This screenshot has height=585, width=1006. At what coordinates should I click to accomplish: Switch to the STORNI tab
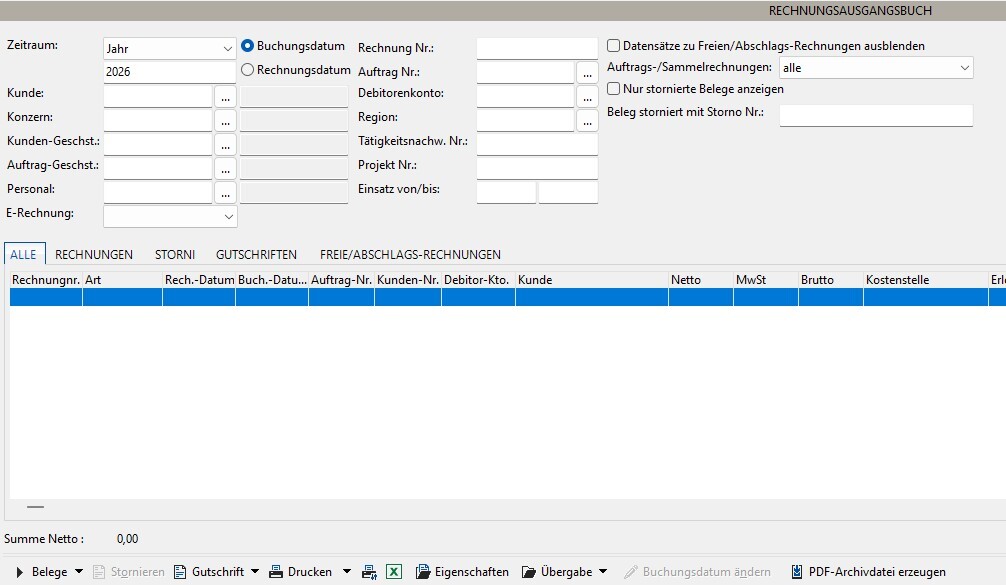[x=175, y=255]
